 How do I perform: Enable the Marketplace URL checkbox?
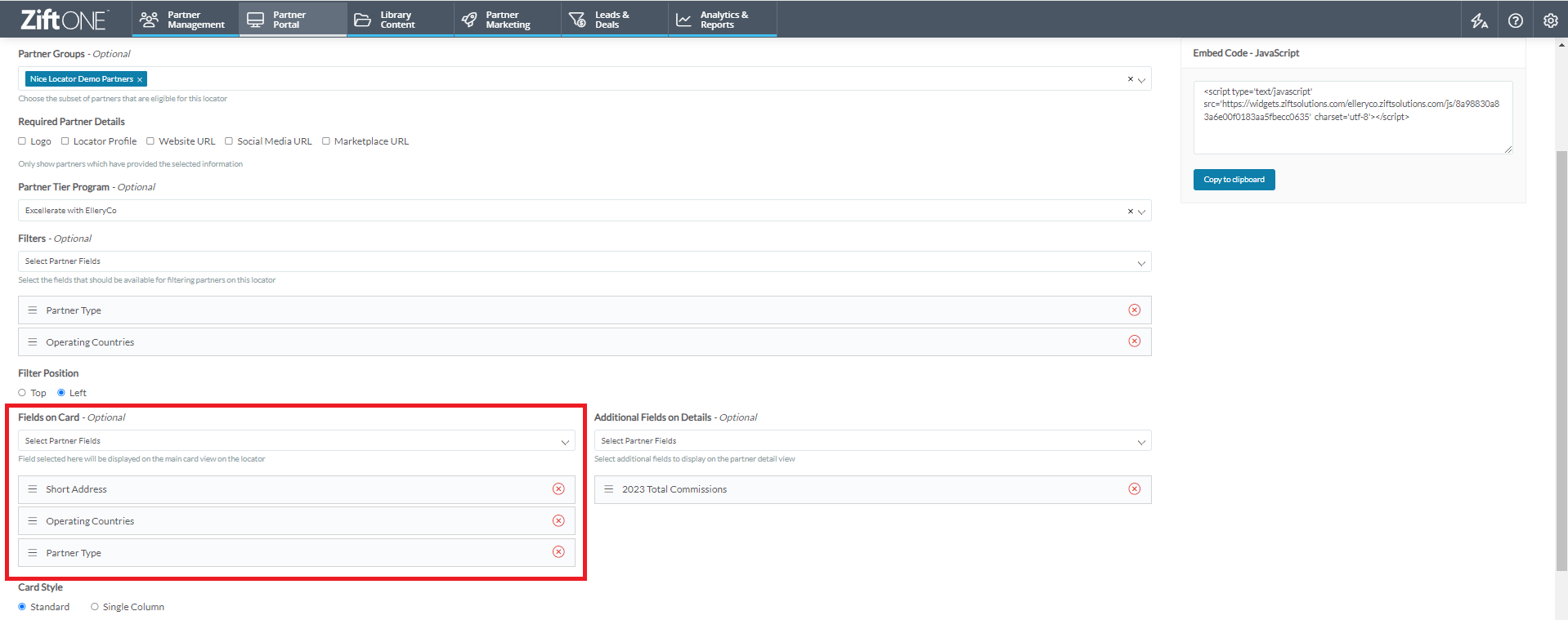tap(326, 141)
